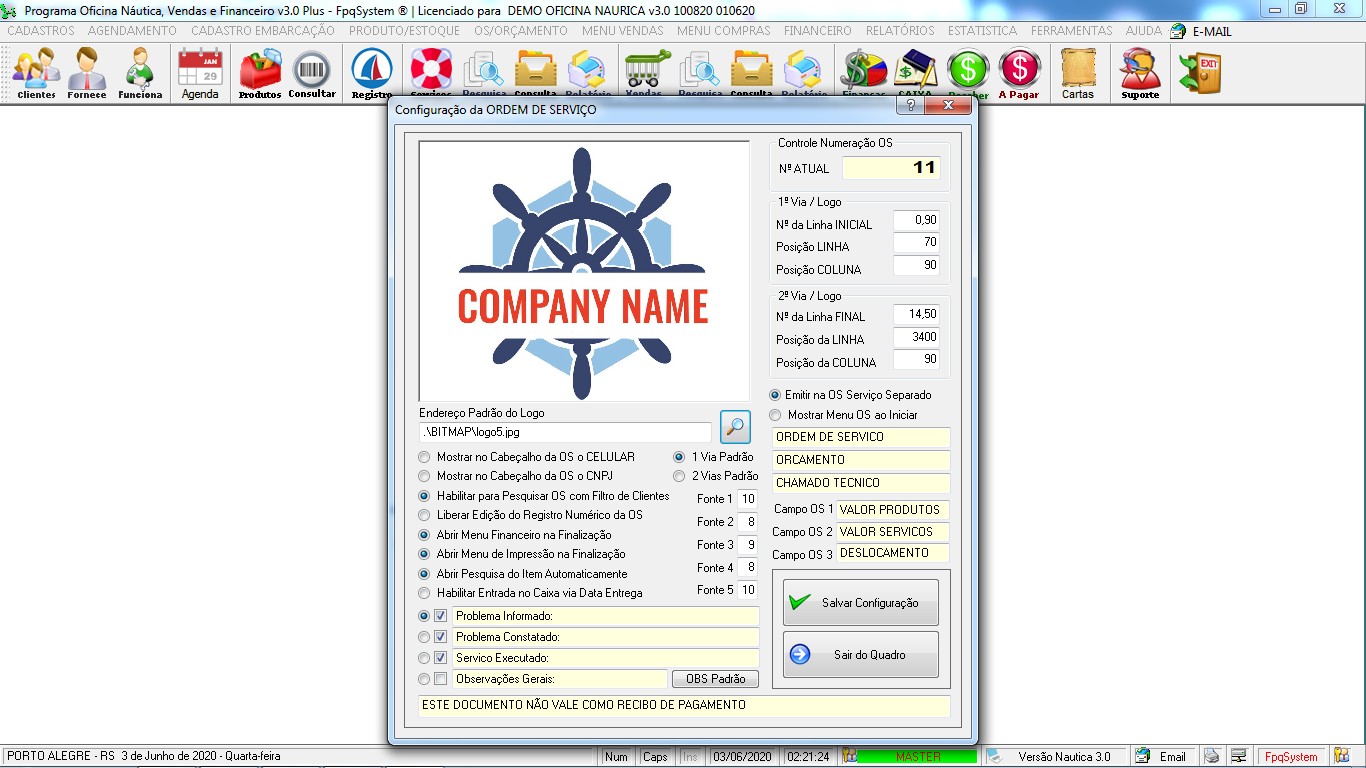Open the PRODUTO/ESTOQUE menu

[x=404, y=31]
